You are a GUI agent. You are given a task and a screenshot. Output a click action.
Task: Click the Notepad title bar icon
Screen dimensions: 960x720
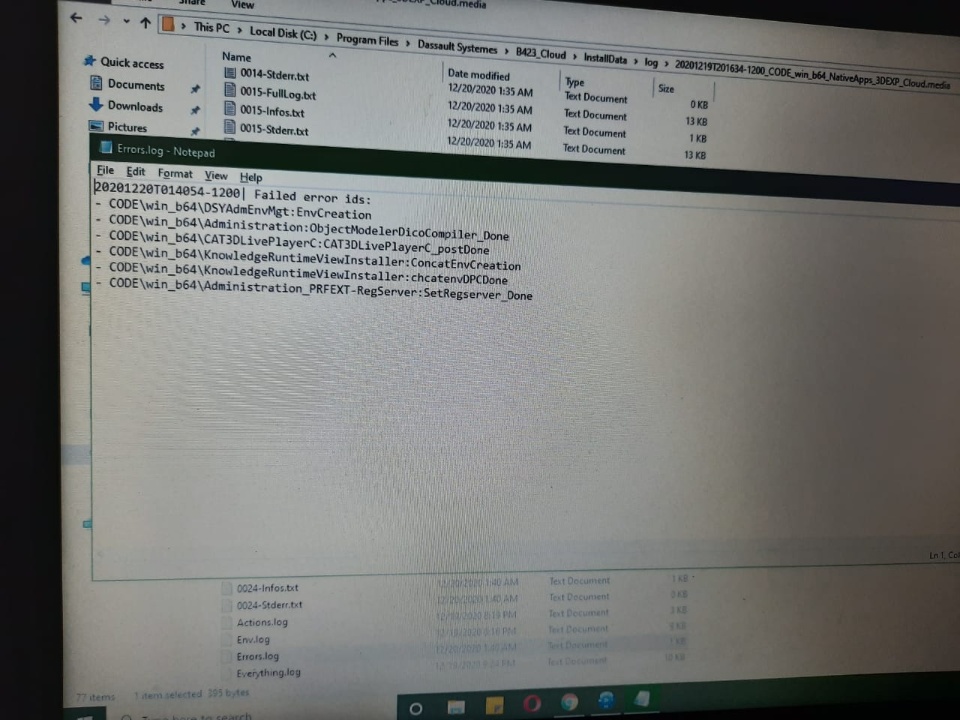click(106, 147)
